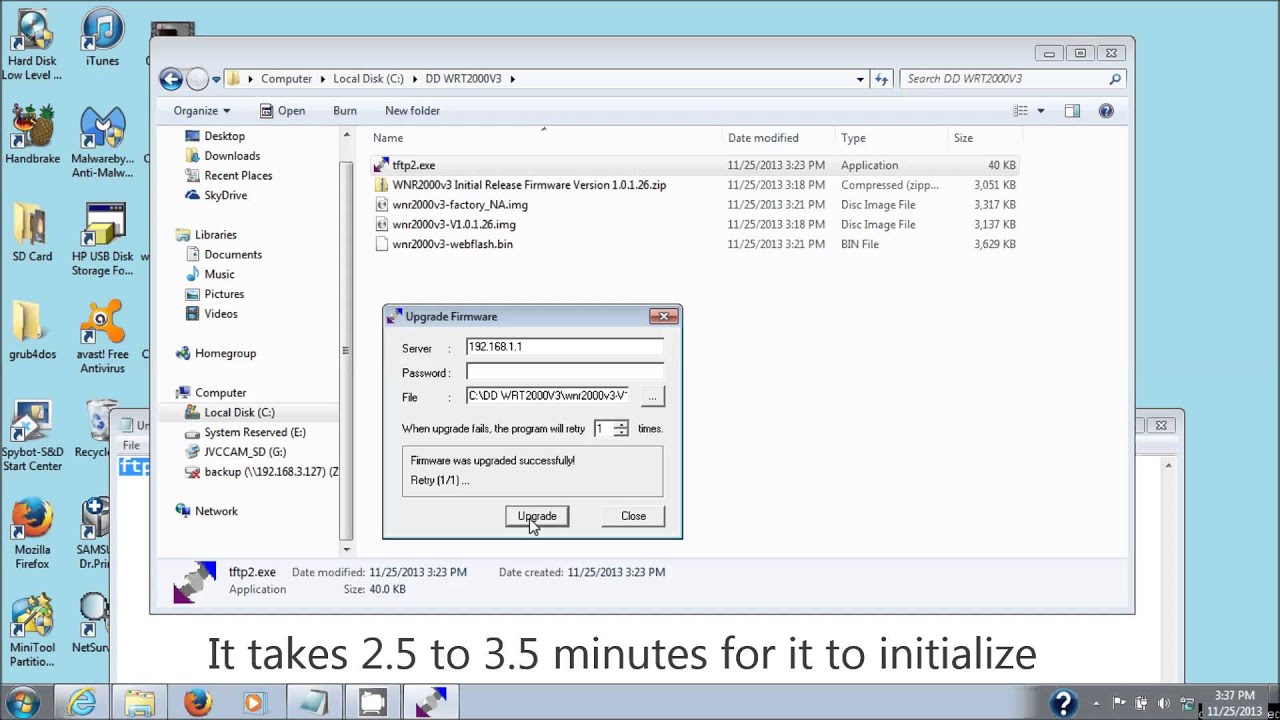Open Spybot-S&D Start Center icon
This screenshot has width=1280, height=720.
coord(32,436)
